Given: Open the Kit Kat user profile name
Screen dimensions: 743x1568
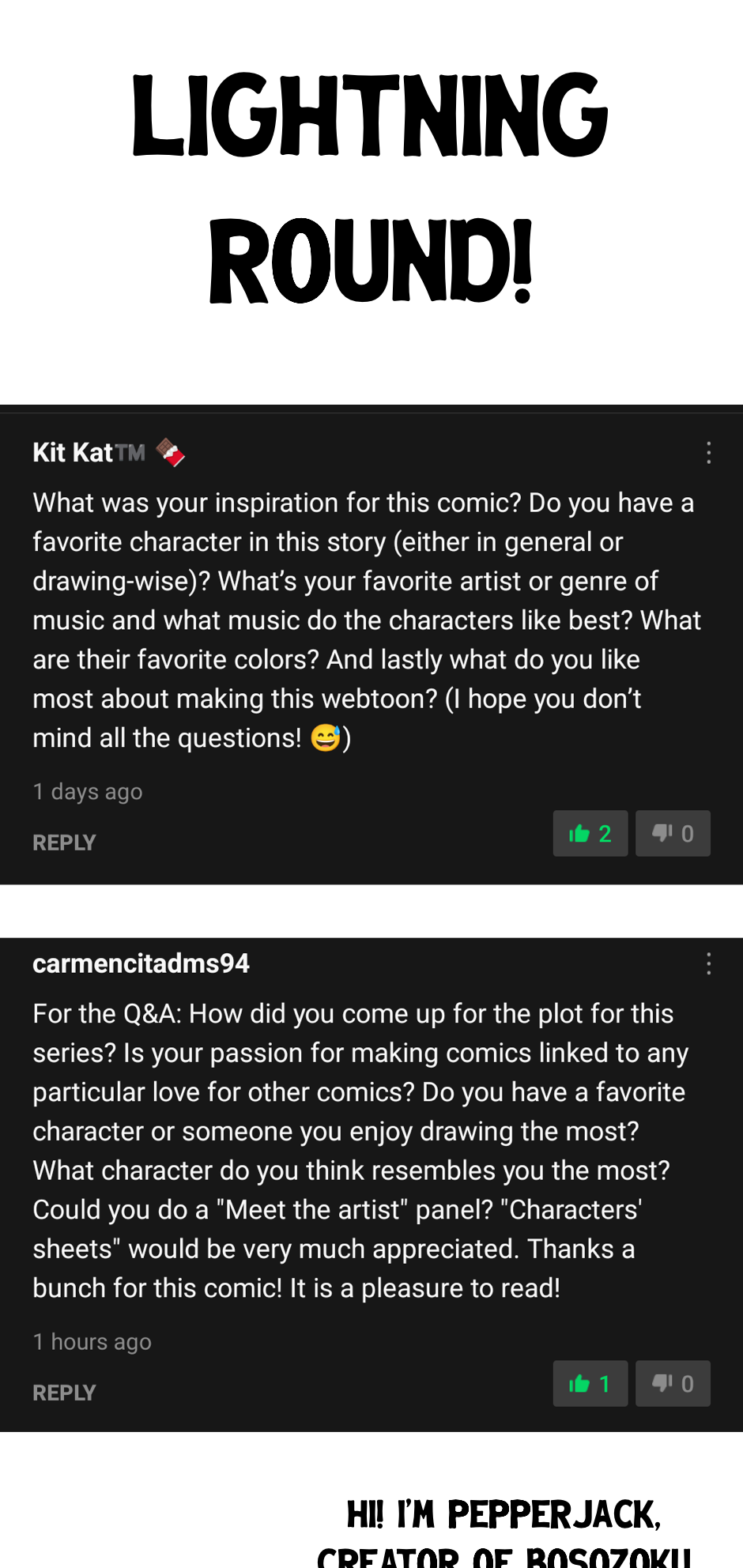Looking at the screenshot, I should pyautogui.click(x=73, y=453).
